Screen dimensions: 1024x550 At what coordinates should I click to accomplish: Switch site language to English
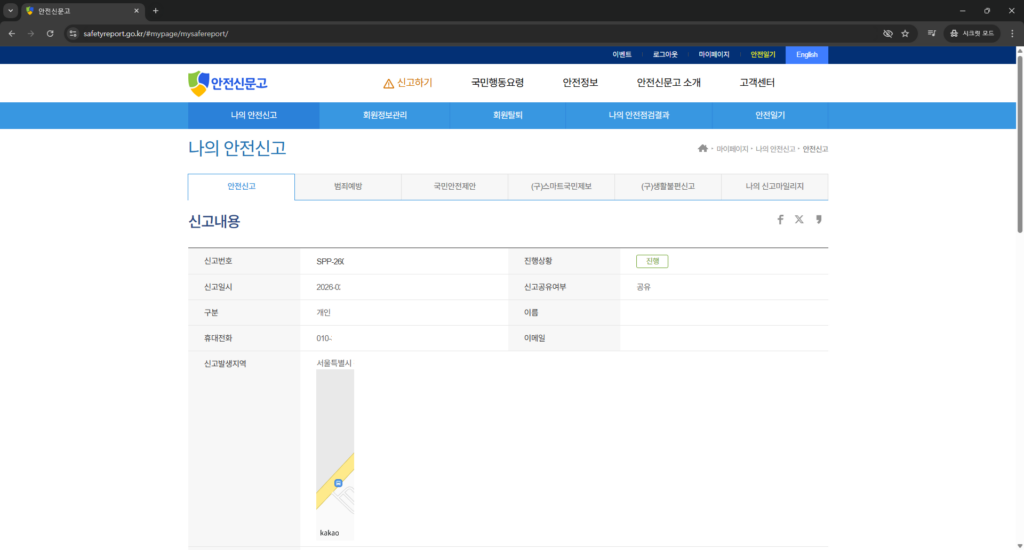(806, 55)
